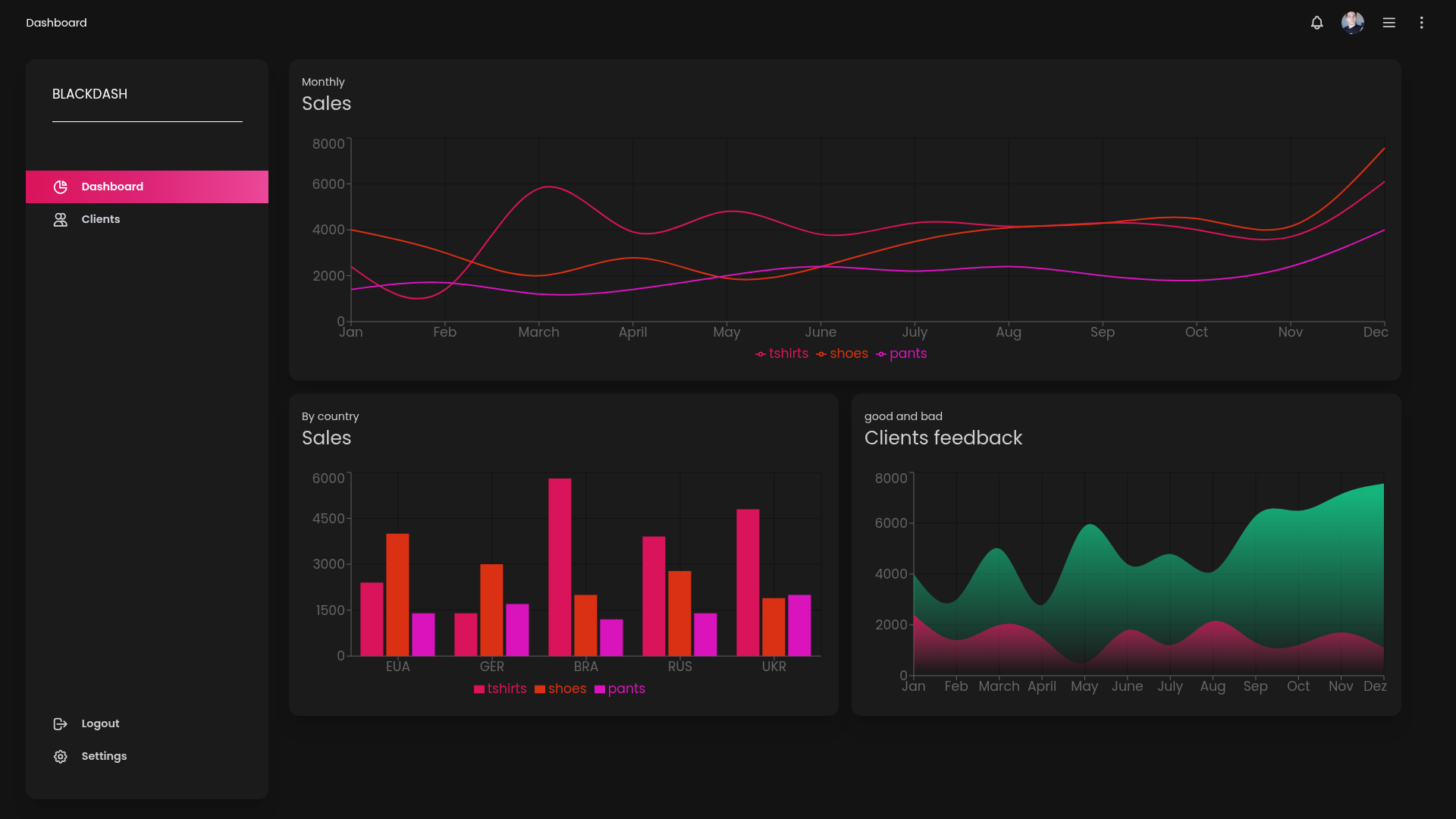Click the Dashboard title in top bar

click(56, 23)
